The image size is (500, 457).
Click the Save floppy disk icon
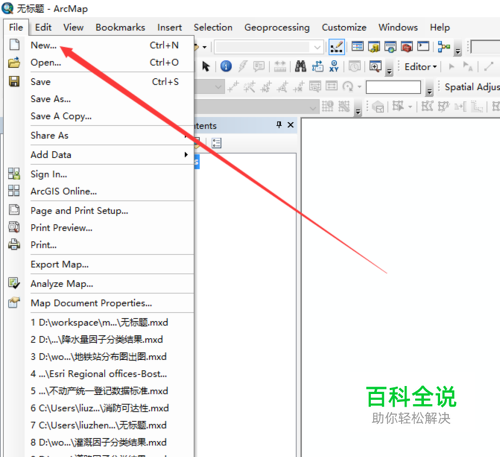pos(14,81)
